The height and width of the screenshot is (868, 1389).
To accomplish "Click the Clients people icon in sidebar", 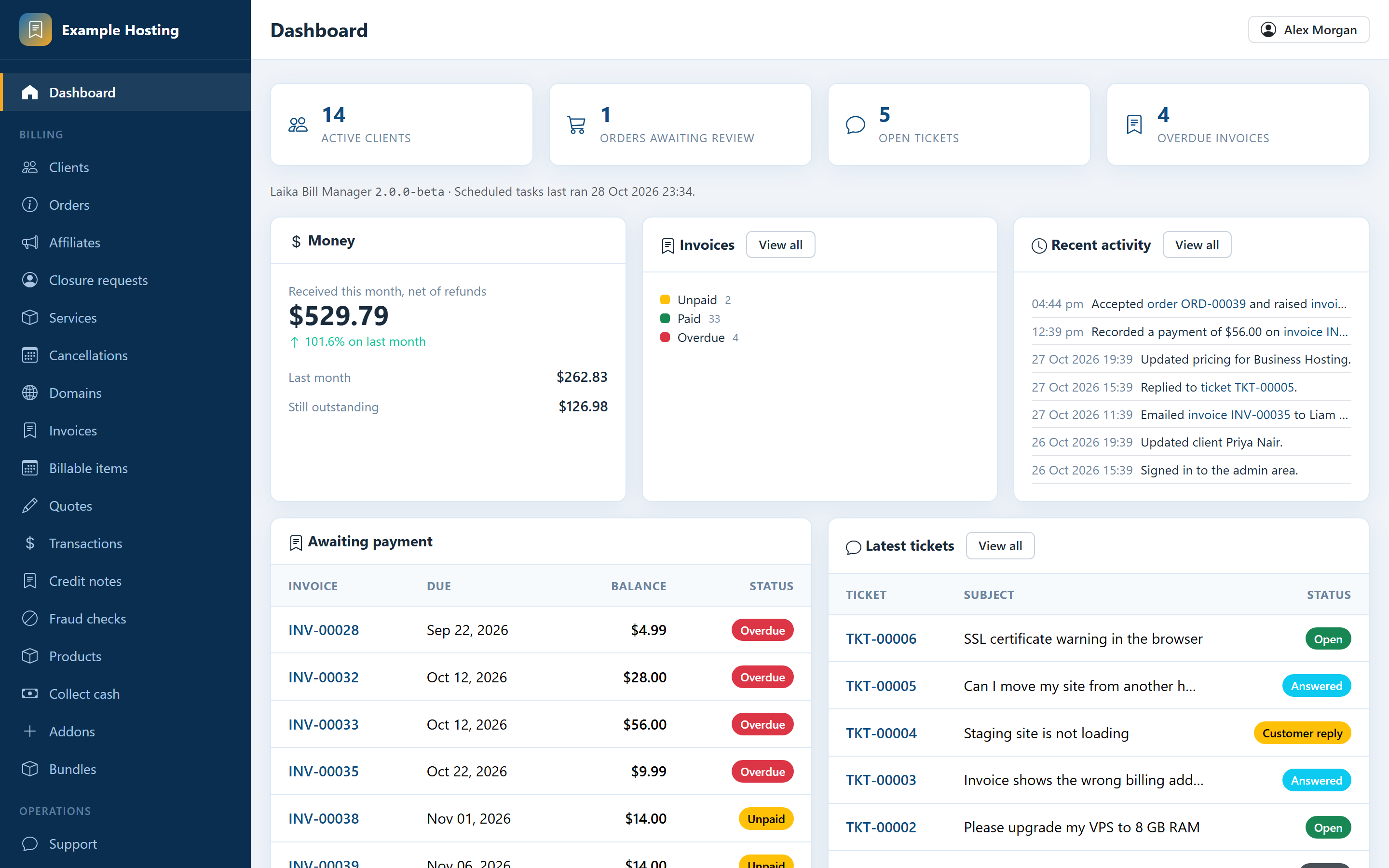I will (x=30, y=167).
